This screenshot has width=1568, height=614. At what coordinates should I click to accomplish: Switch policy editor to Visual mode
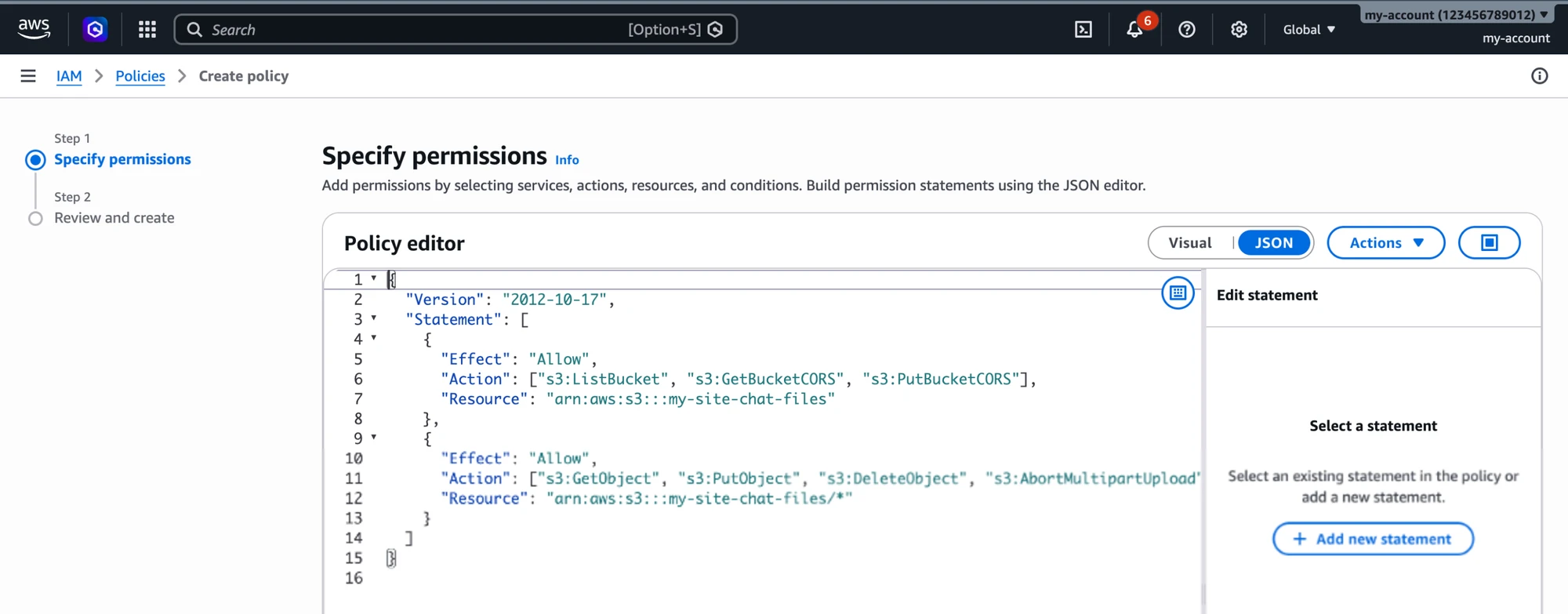(x=1190, y=242)
